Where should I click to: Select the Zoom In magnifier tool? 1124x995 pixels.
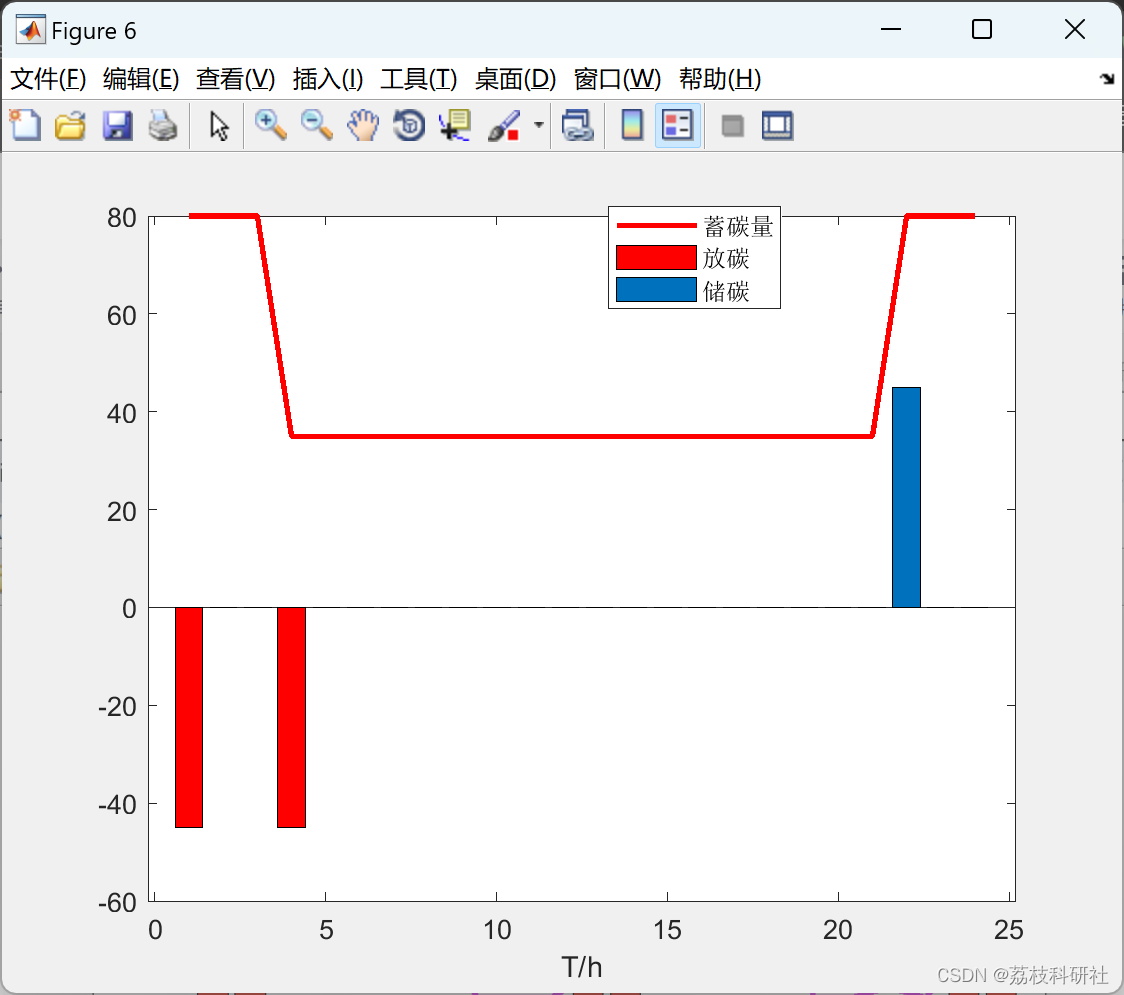[x=270, y=125]
